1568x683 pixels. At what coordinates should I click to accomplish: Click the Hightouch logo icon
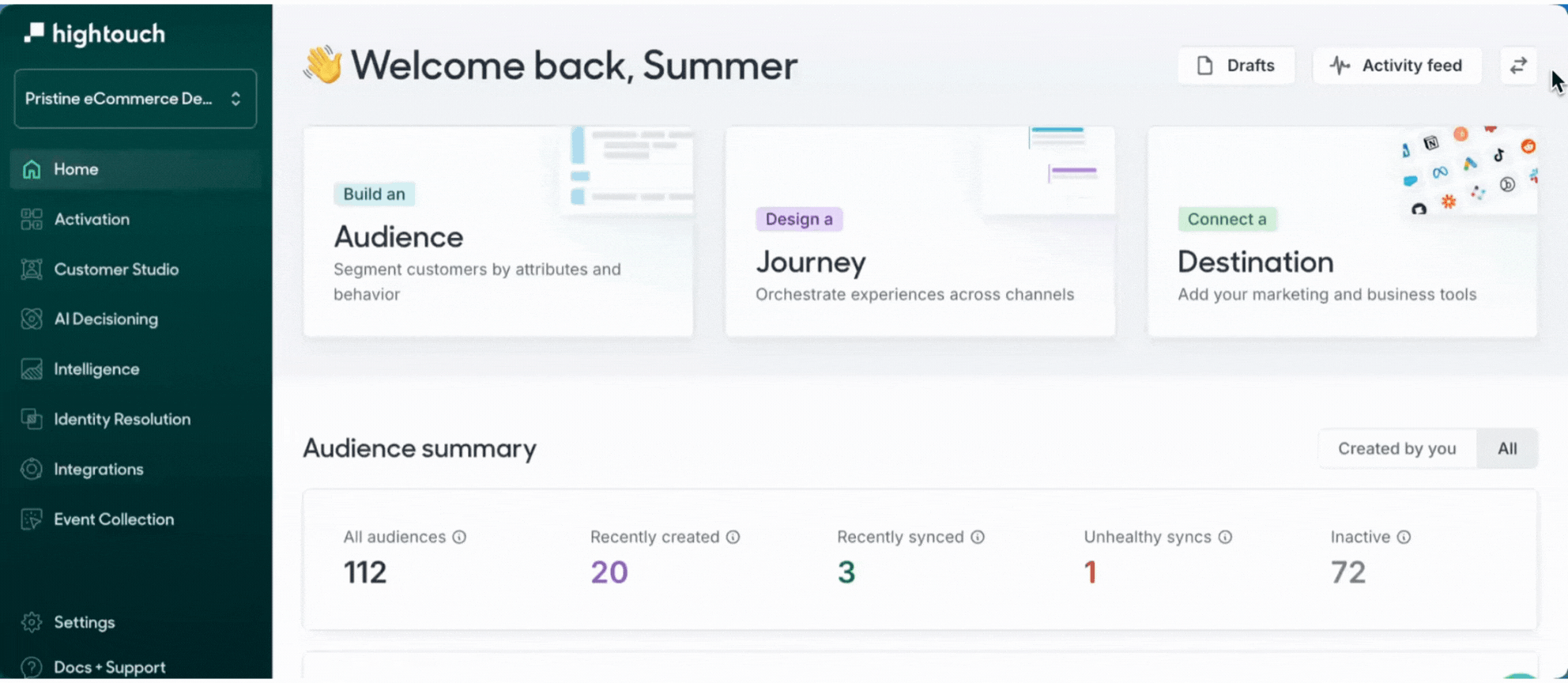[34, 33]
